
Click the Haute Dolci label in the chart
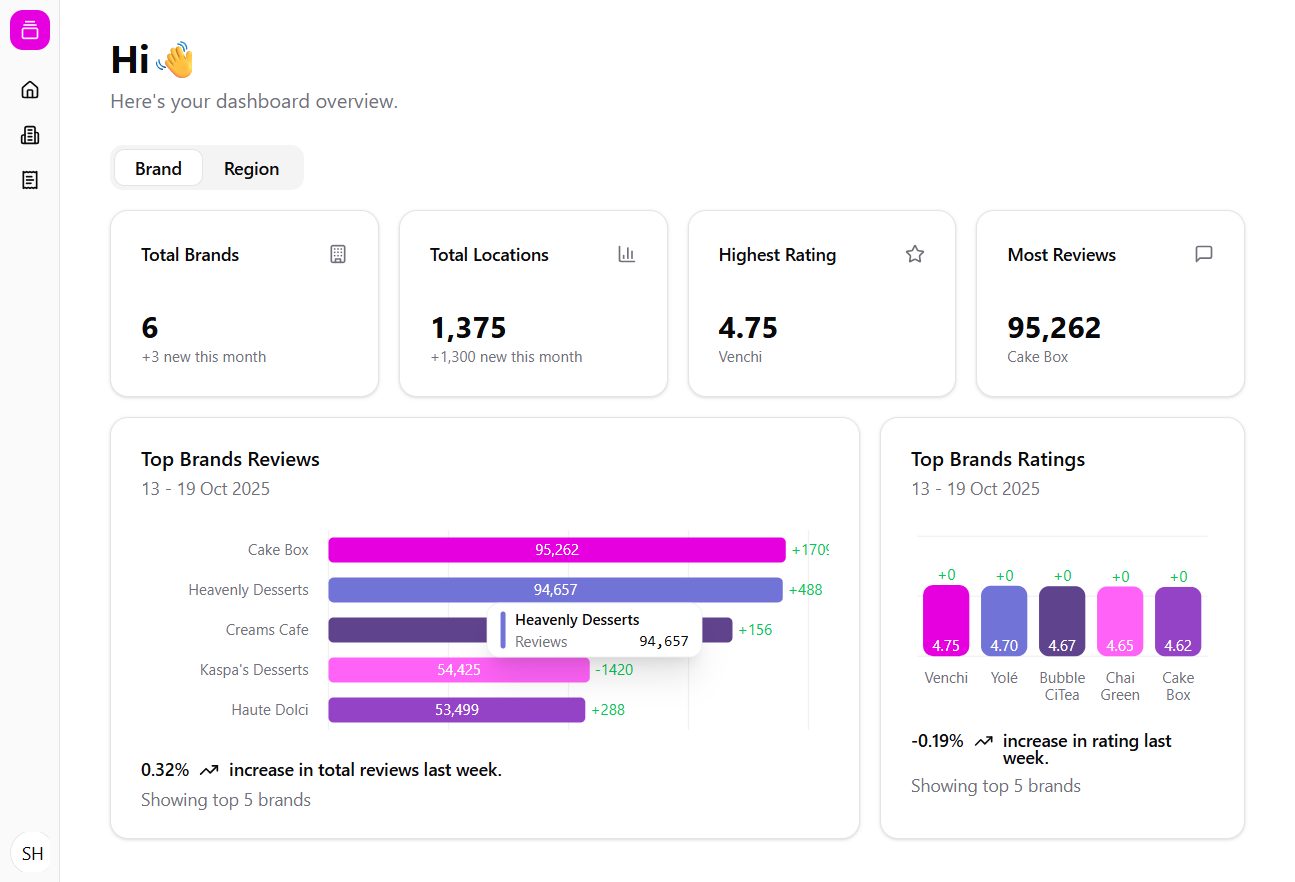[x=270, y=709]
